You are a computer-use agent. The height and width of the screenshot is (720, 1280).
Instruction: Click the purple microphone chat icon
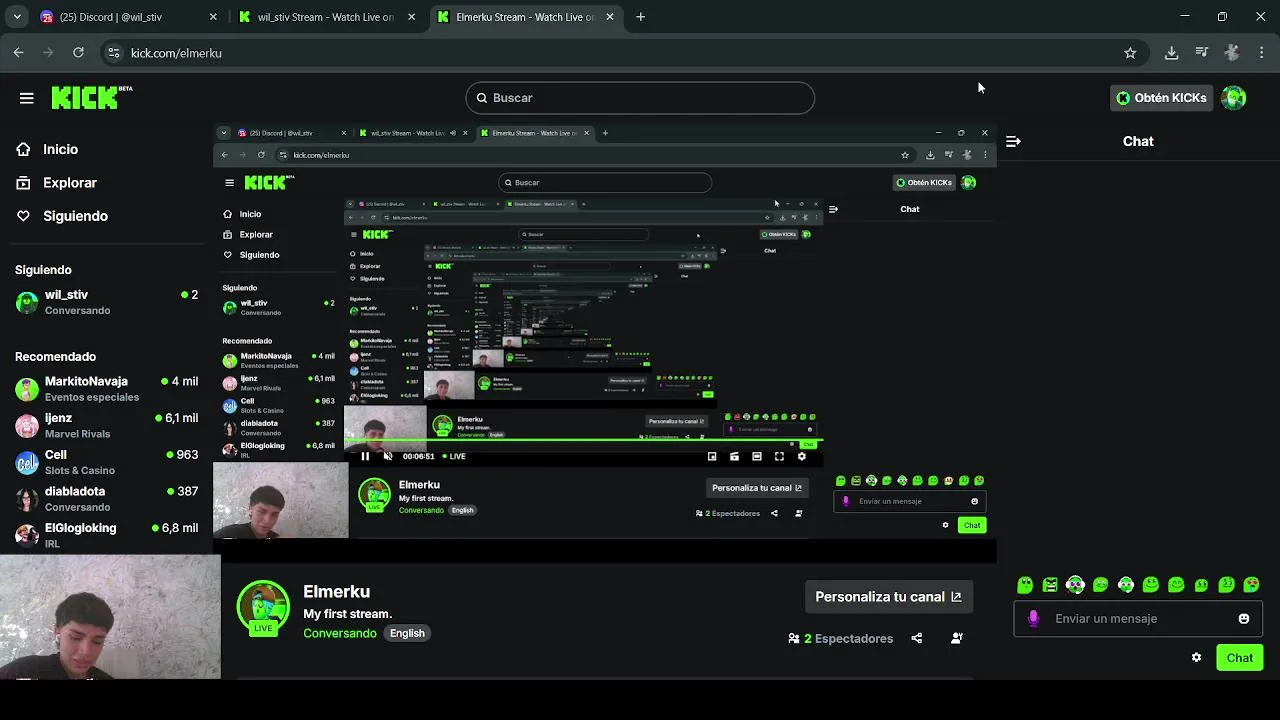[x=1033, y=618]
